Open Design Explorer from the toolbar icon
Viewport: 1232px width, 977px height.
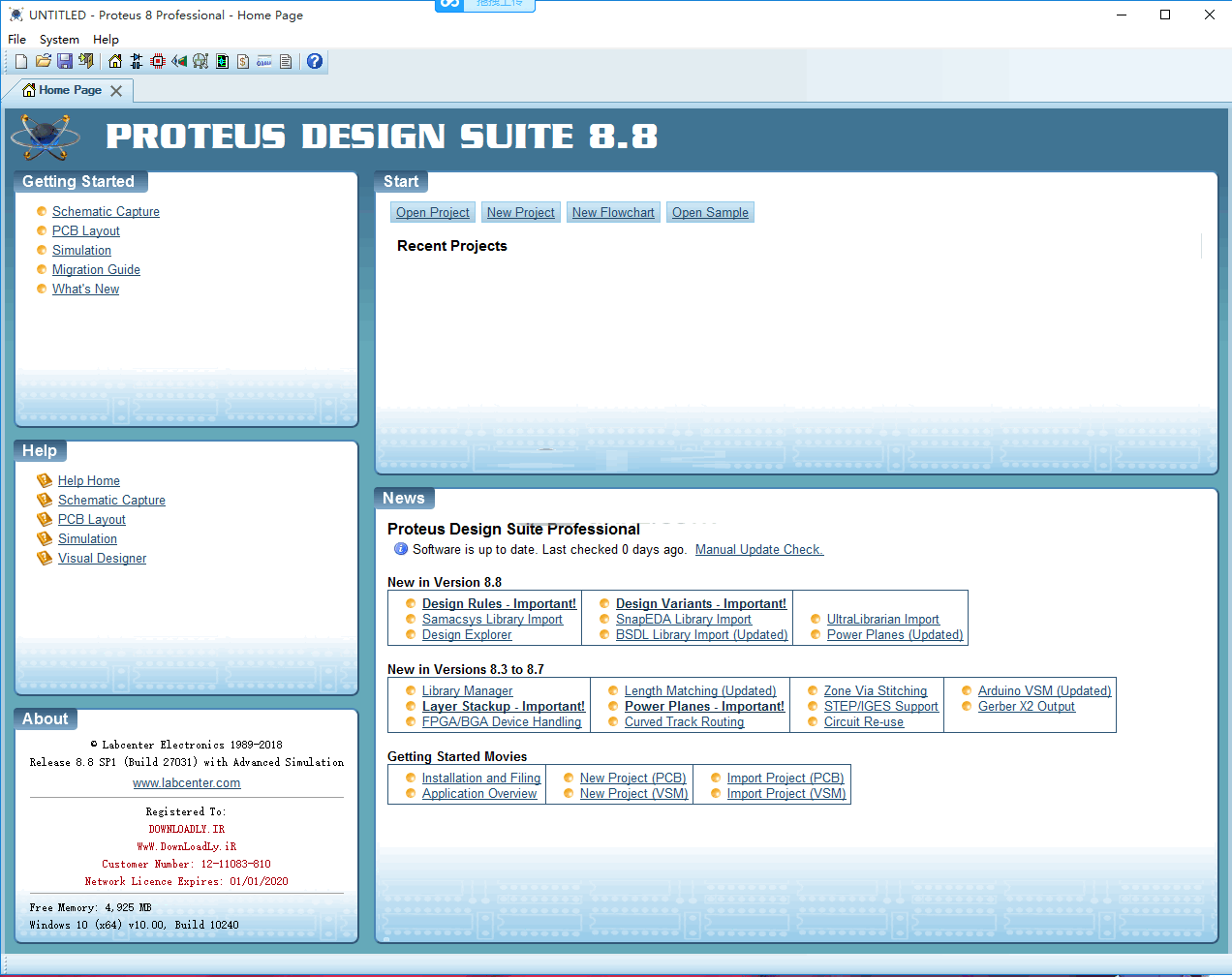click(x=222, y=61)
